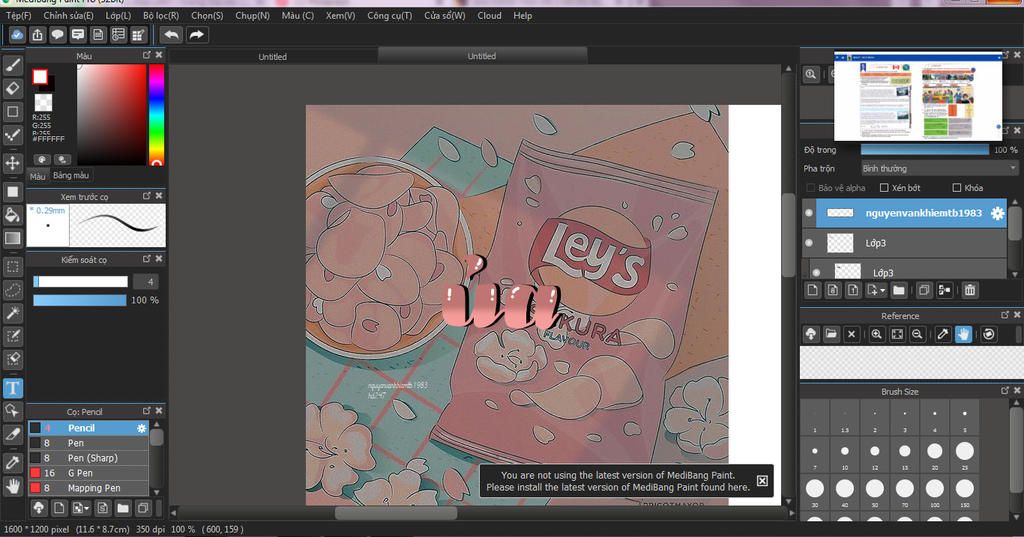Select the Pen (Sharp) brush

coord(88,457)
